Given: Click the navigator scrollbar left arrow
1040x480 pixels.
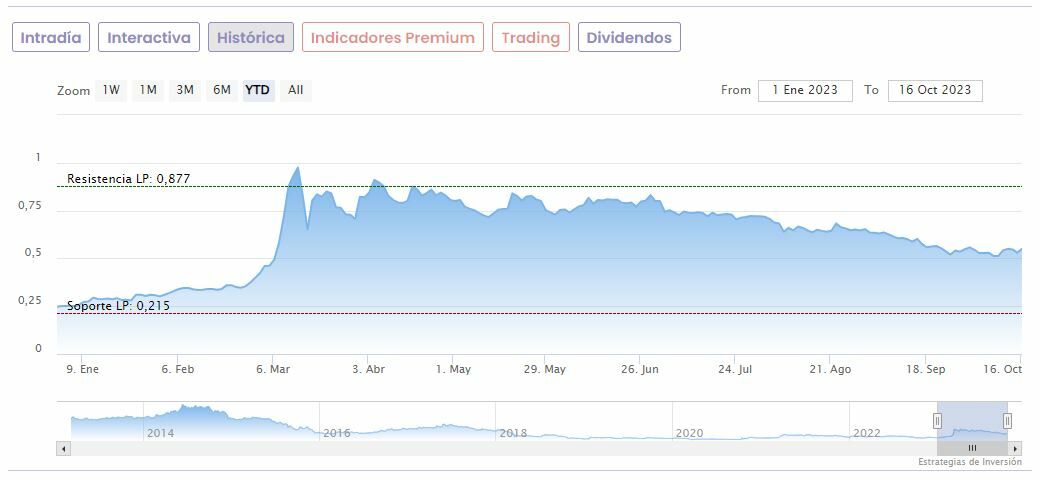Looking at the screenshot, I should point(64,449).
